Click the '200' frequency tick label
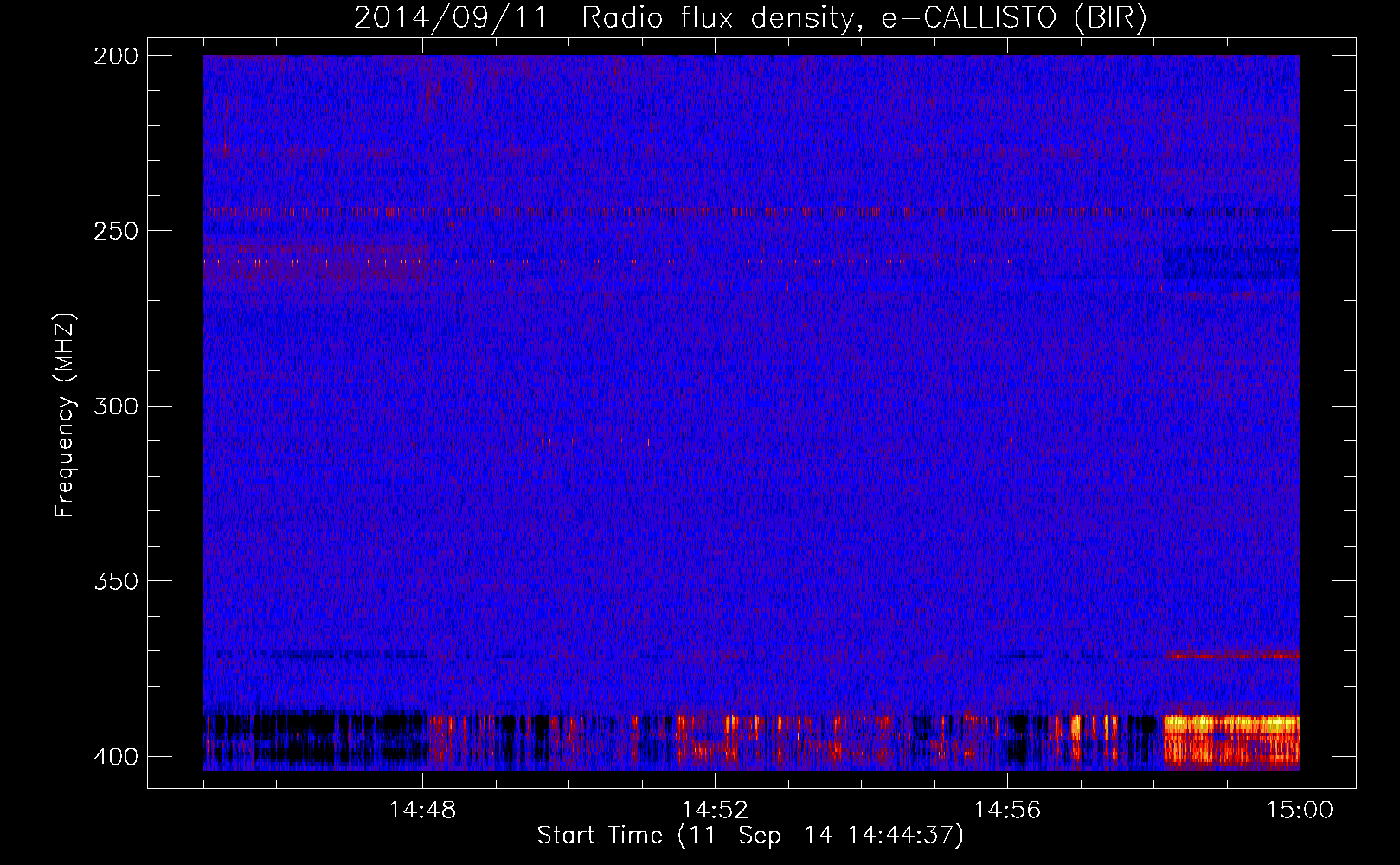 pyautogui.click(x=116, y=56)
